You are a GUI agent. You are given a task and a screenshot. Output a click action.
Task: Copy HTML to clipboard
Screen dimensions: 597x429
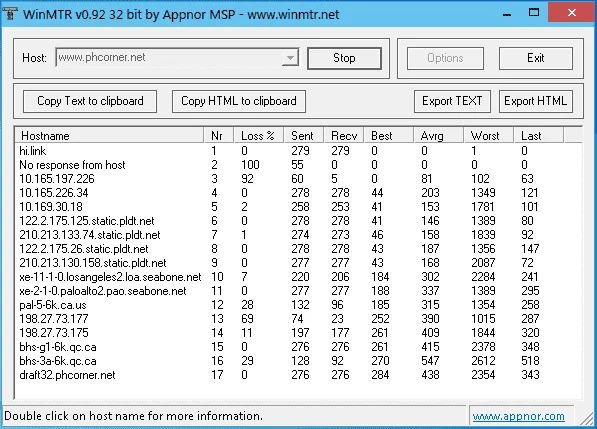(239, 101)
